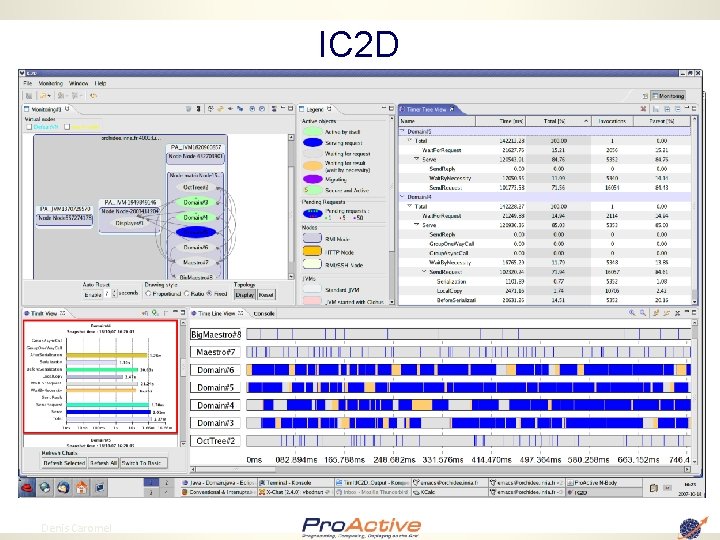Viewport: 720px width, 540px height.
Task: Select the Timer Tree View tab
Action: click(x=427, y=109)
